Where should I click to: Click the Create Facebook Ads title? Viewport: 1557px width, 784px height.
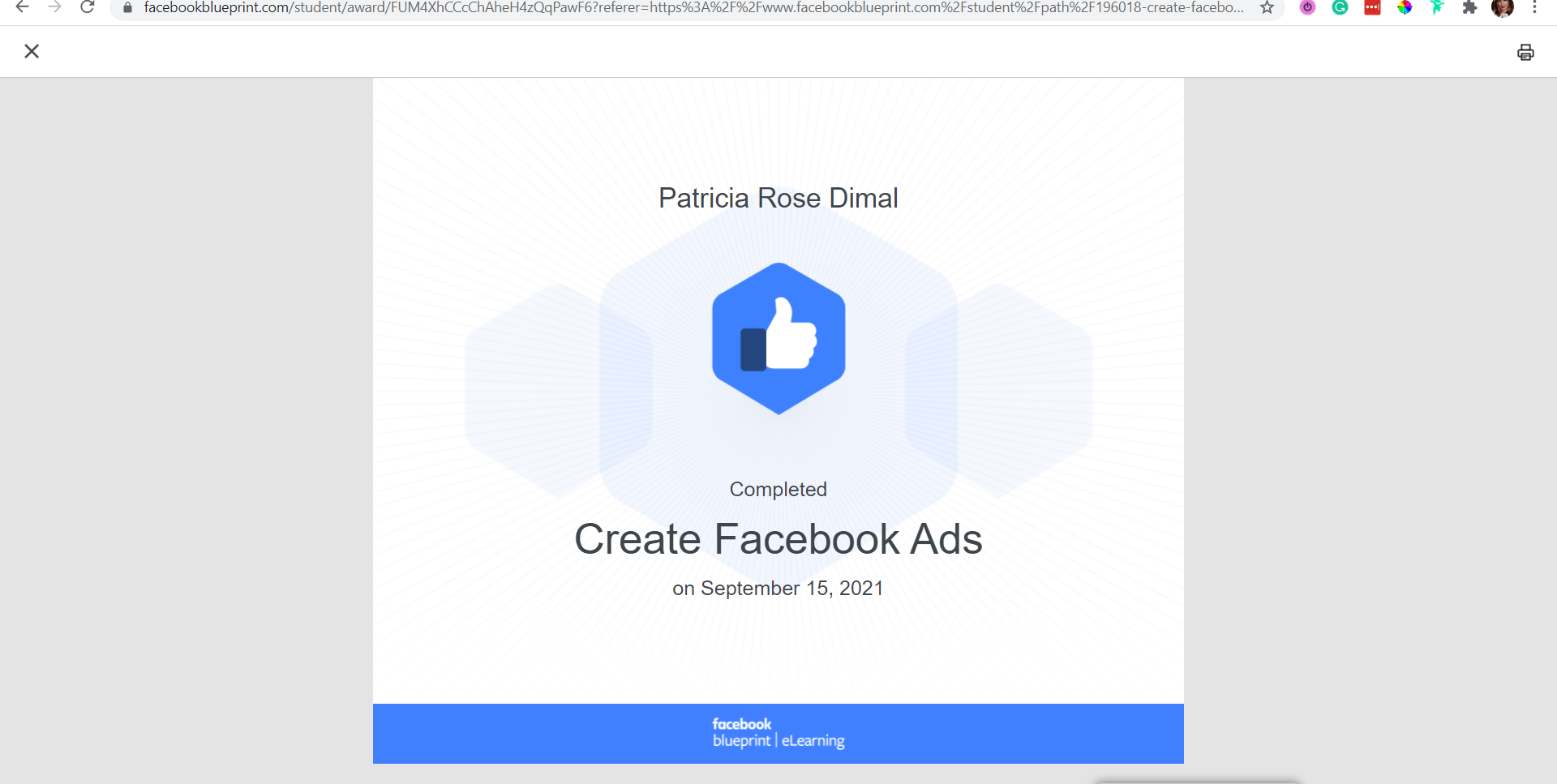[x=777, y=538]
